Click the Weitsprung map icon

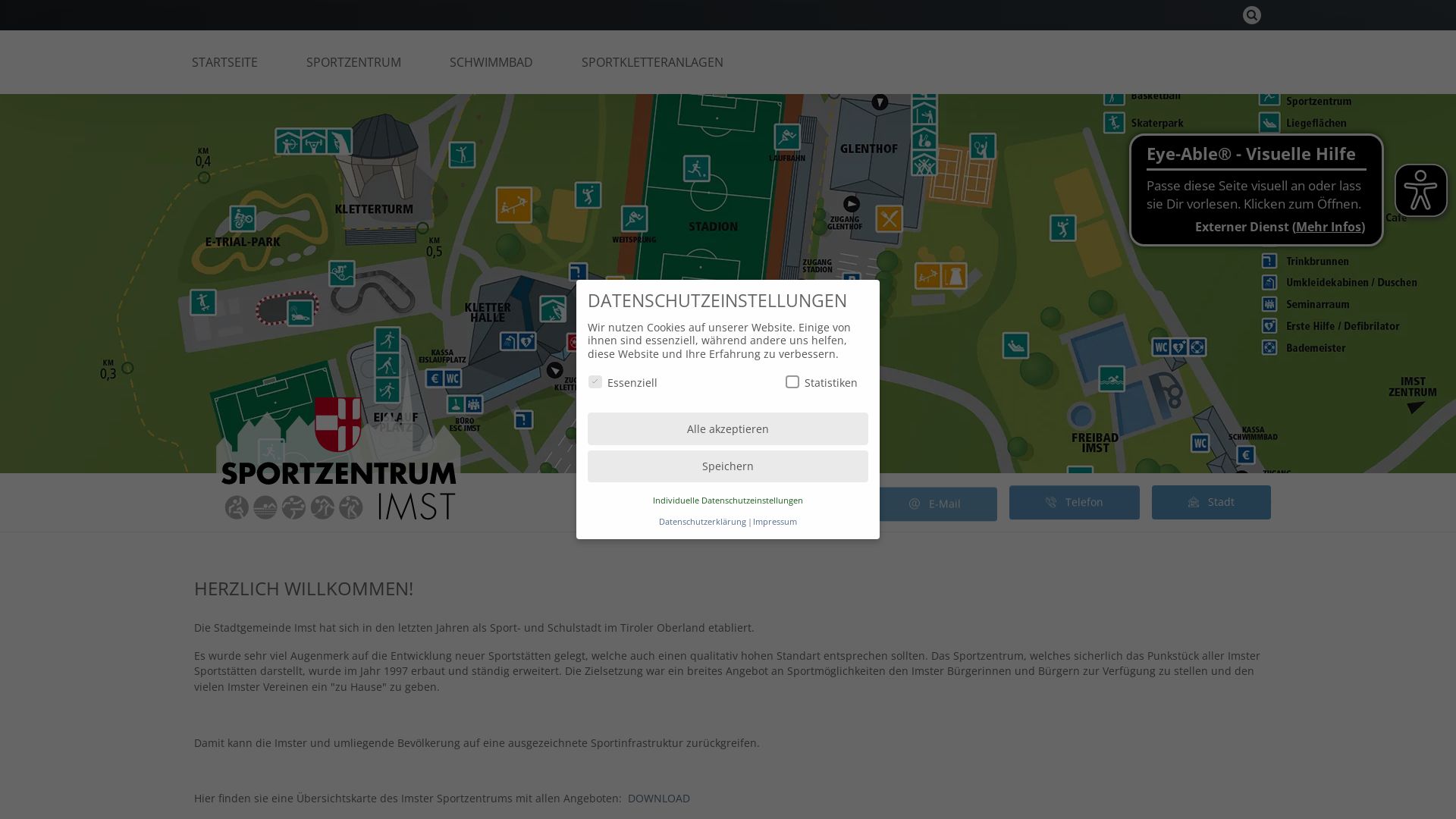(x=635, y=219)
